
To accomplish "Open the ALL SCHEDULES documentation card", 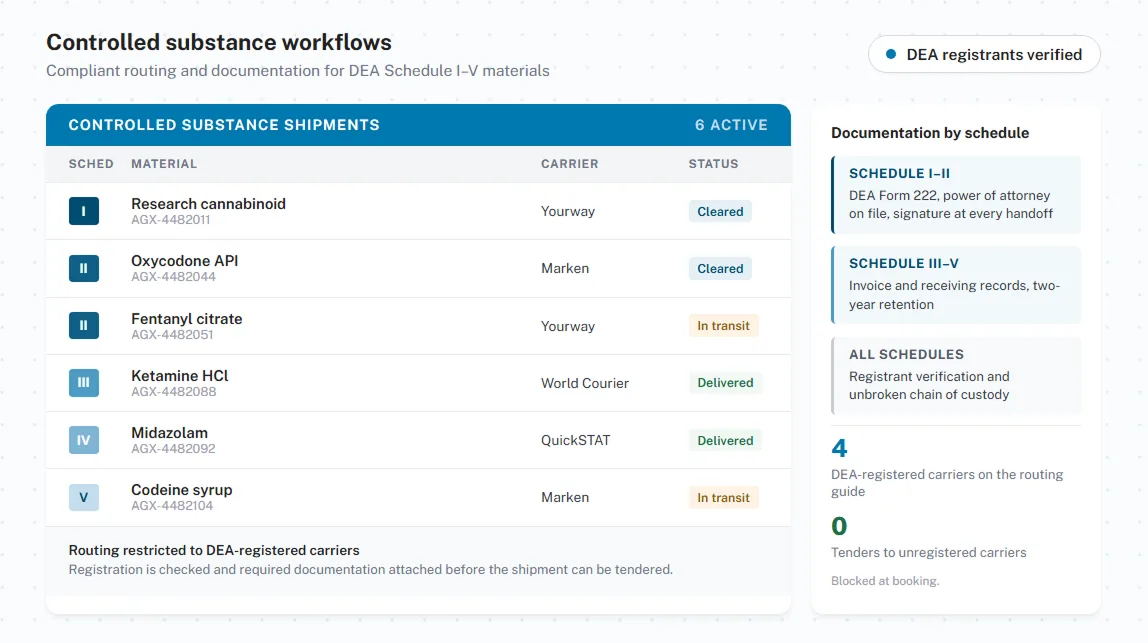I will (956, 375).
